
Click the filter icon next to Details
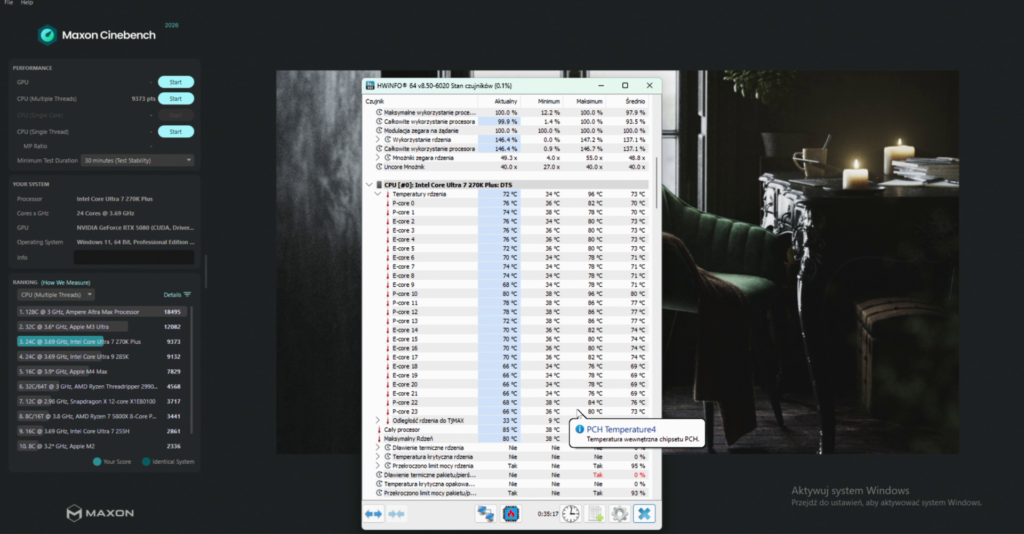pyautogui.click(x=187, y=295)
